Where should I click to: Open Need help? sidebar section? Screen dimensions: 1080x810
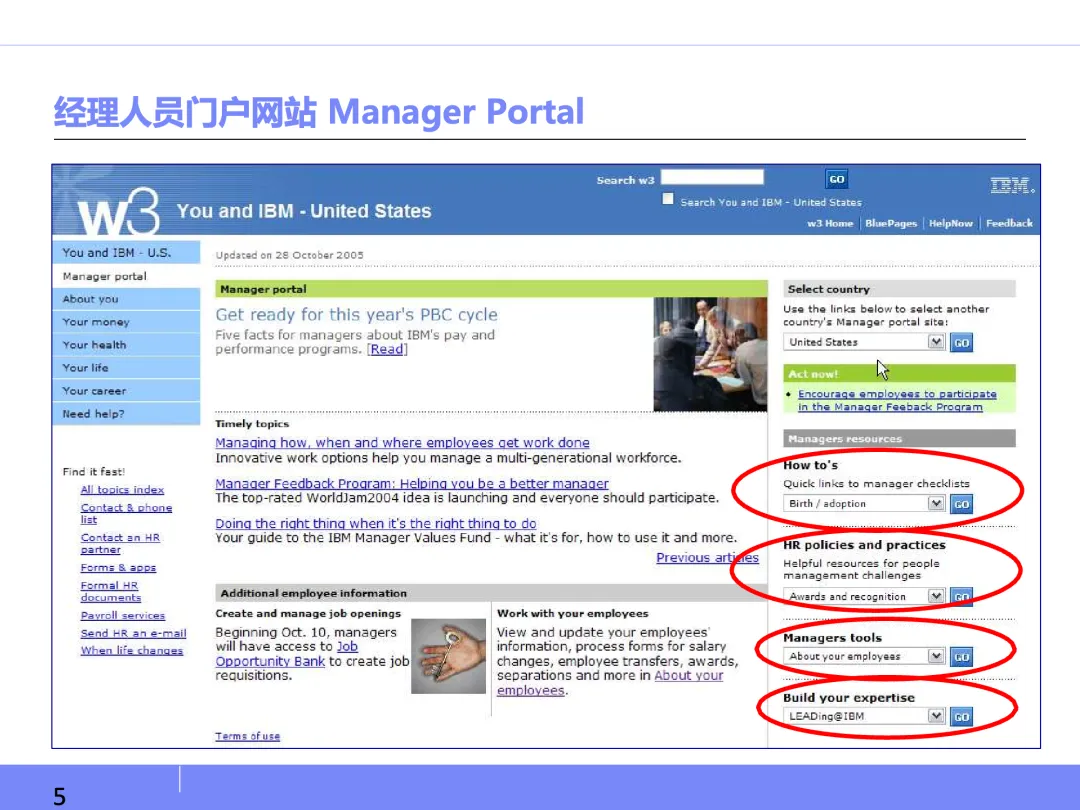pos(126,413)
